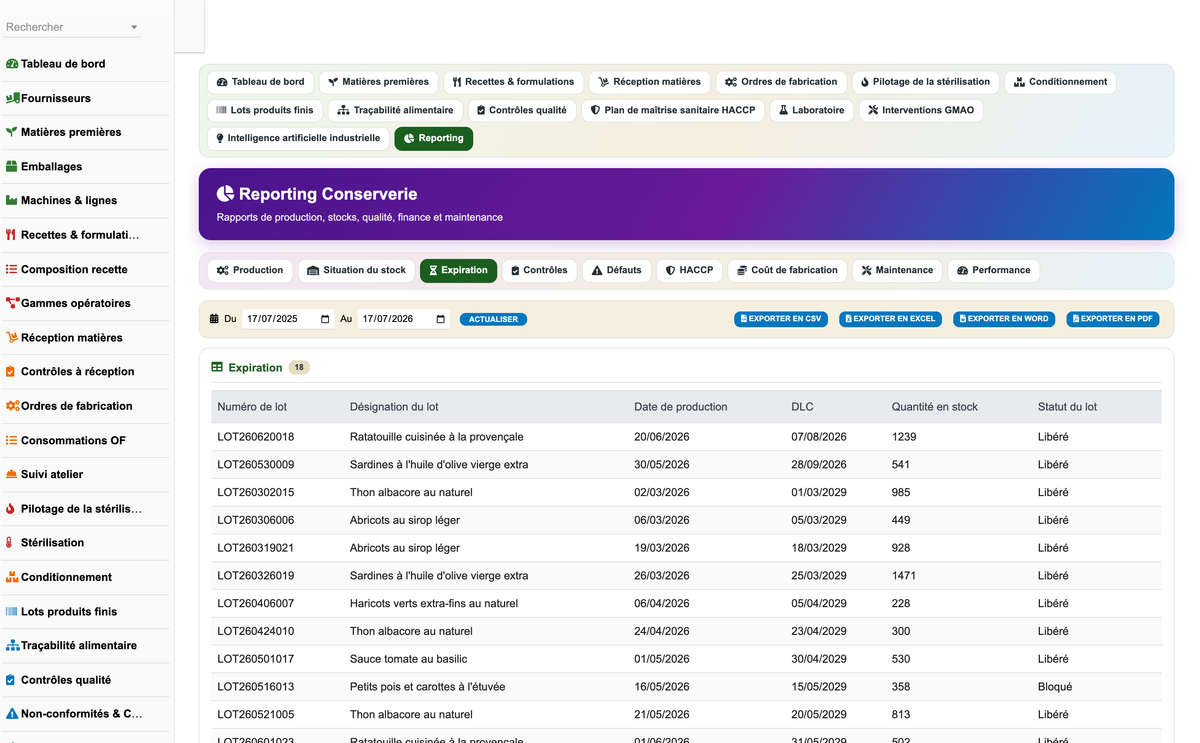This screenshot has width=1200, height=743.
Task: Click the DLC column header
Action: pos(802,407)
